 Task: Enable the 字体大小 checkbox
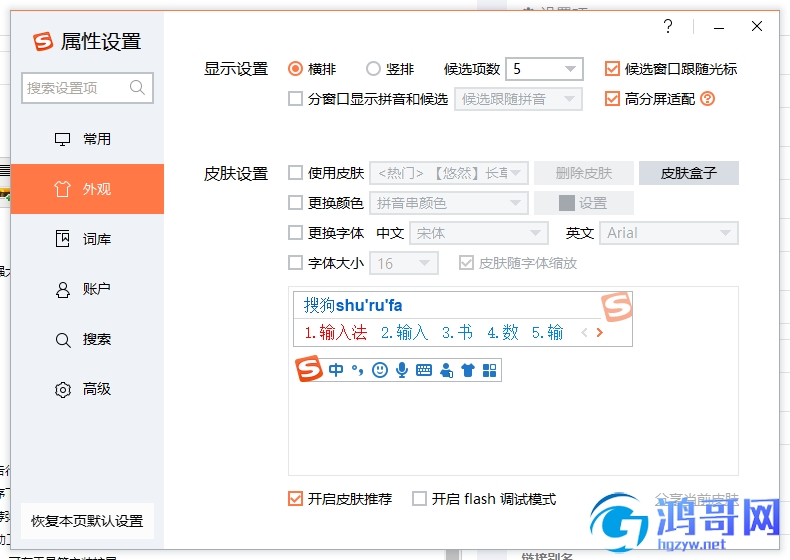[x=295, y=263]
